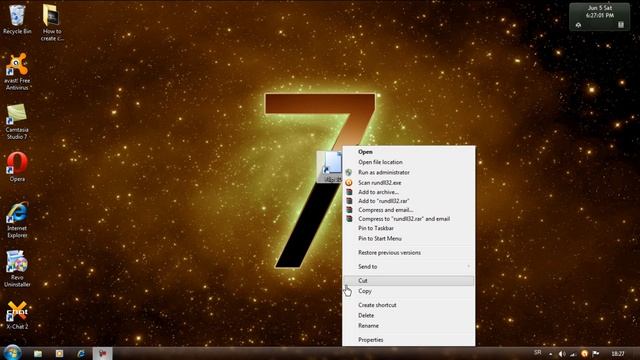640x360 pixels.
Task: Click the shield icon beside Run as administrator
Action: 349,173
